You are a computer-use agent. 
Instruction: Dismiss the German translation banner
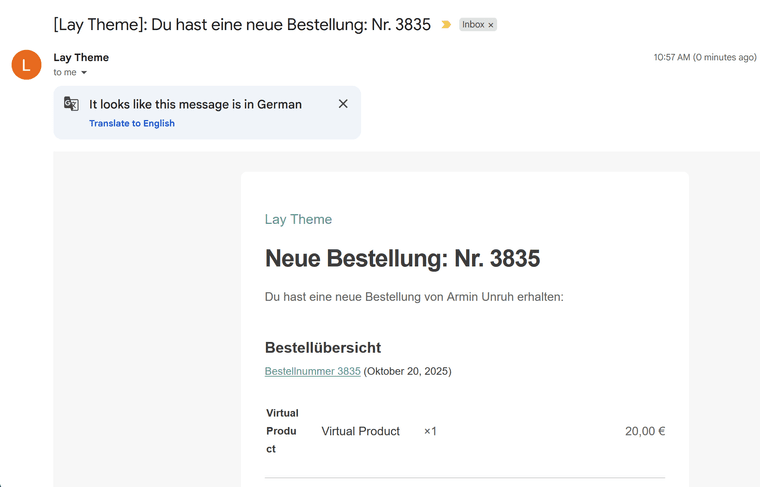pos(343,104)
